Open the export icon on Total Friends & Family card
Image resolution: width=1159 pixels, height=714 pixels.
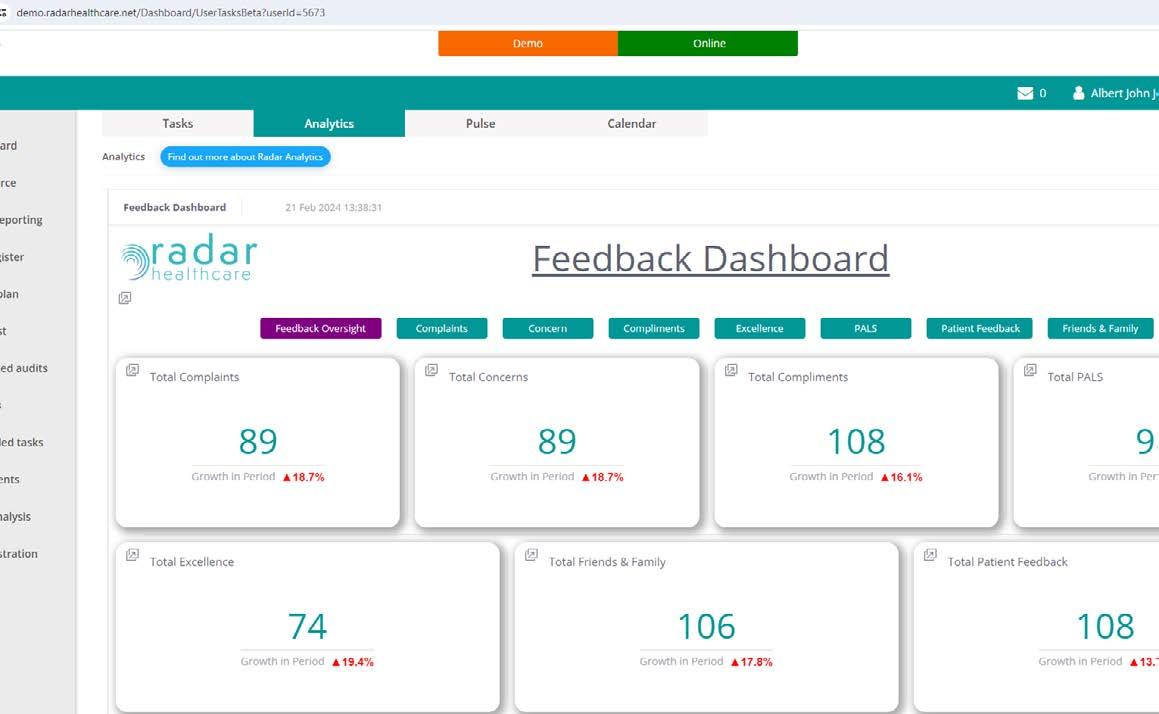(x=531, y=555)
